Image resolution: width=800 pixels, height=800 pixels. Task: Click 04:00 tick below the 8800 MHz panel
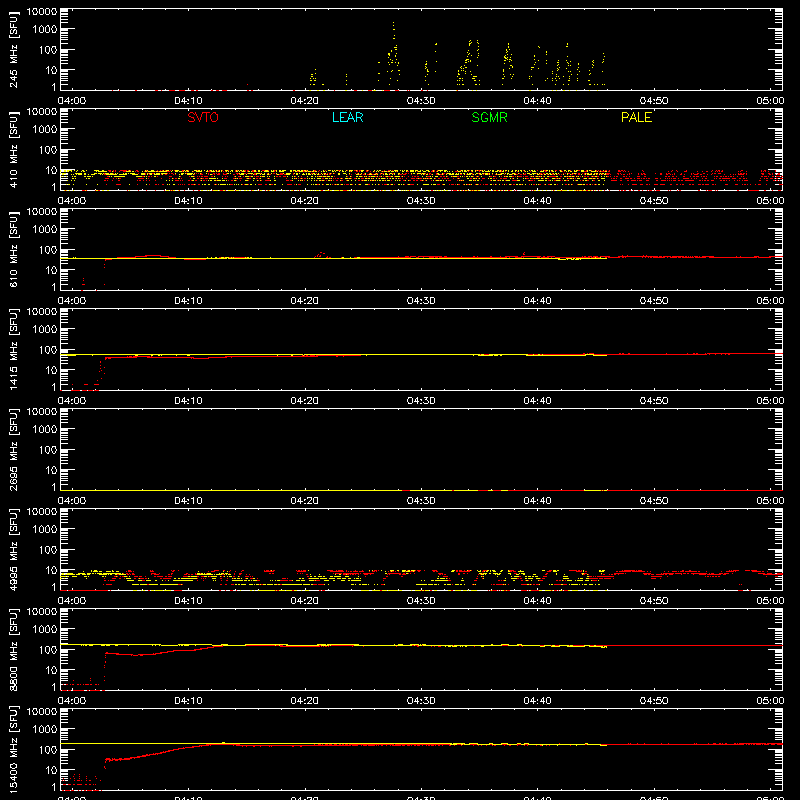tap(71, 701)
